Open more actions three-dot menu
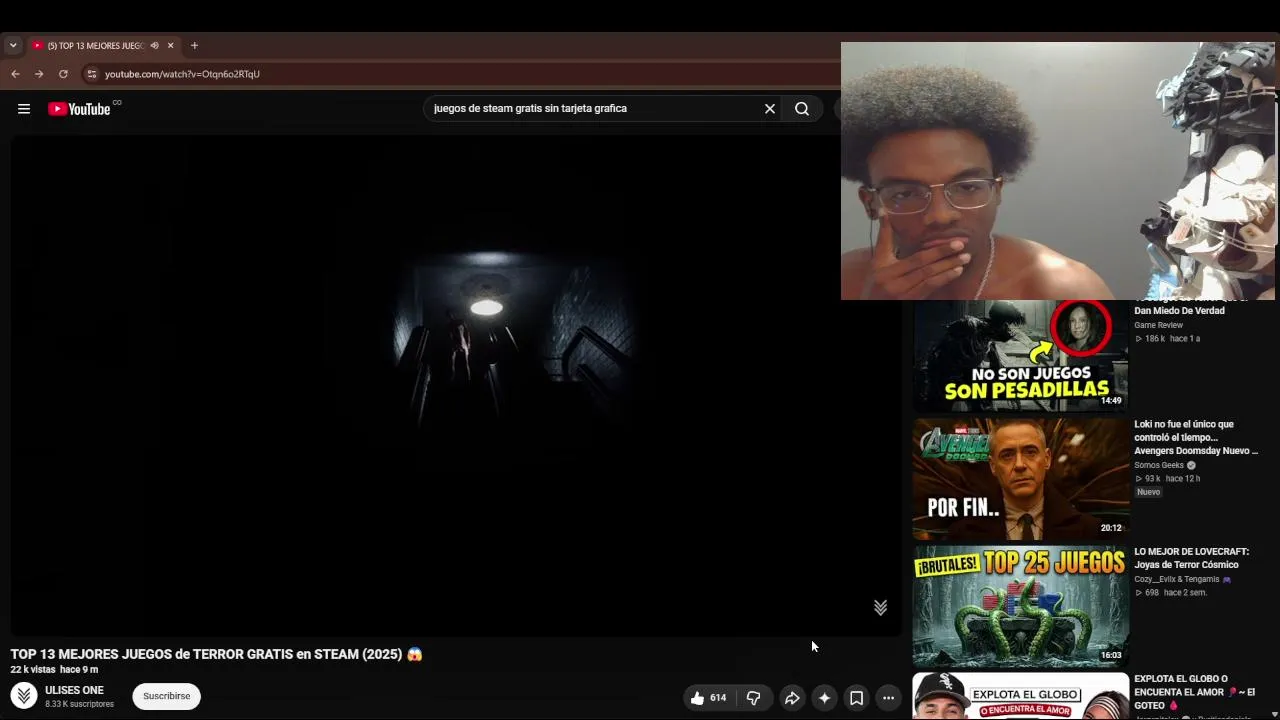Viewport: 1280px width, 720px height. click(888, 698)
